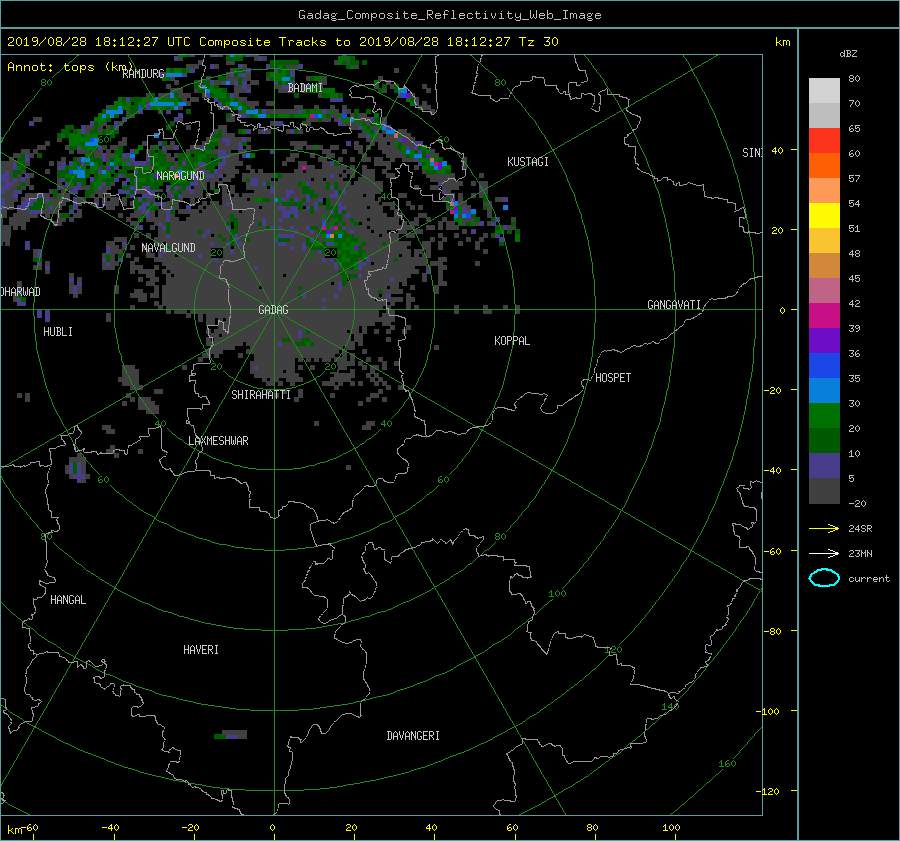900x841 pixels.
Task: Pick the red 65–60 dBZ legend swatch
Action: (x=824, y=140)
